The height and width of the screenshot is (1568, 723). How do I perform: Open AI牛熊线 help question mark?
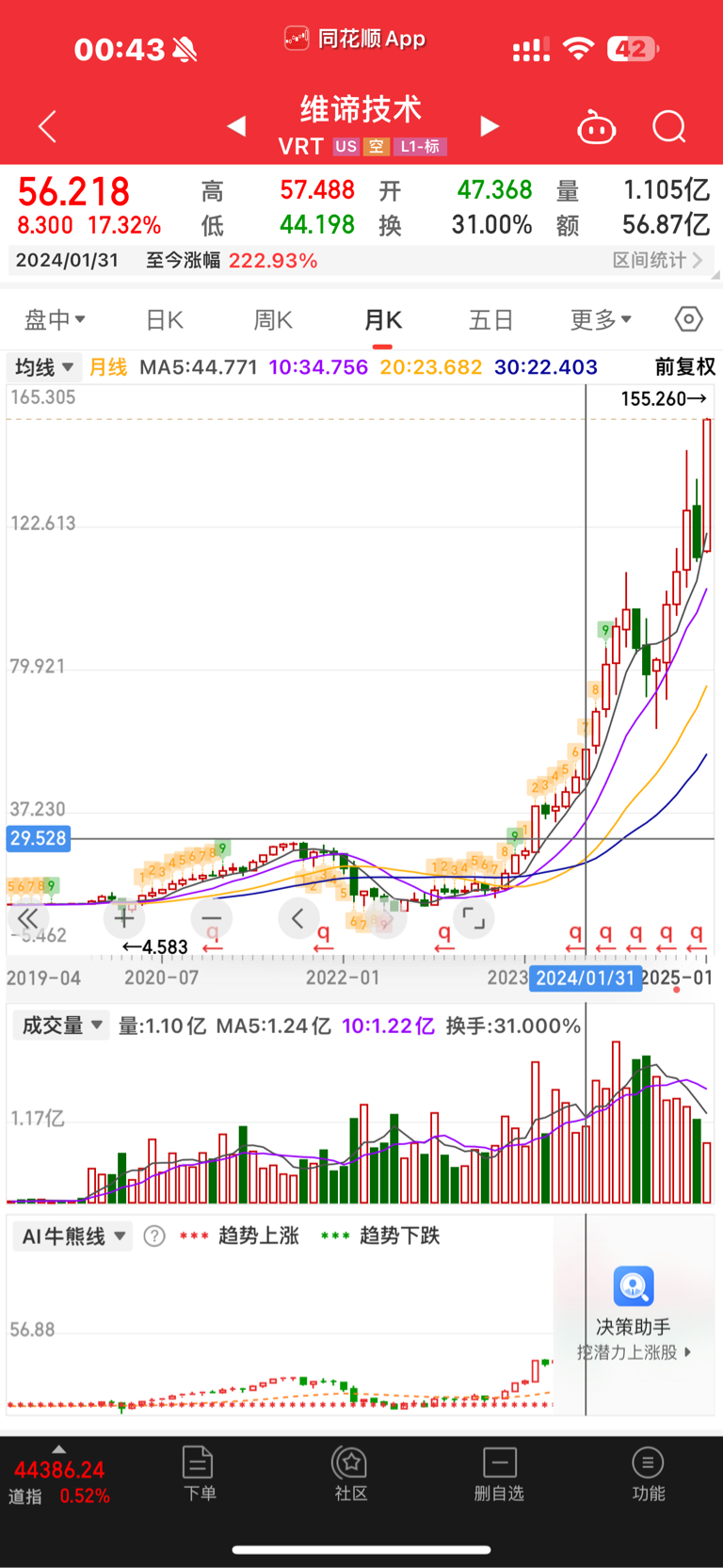pyautogui.click(x=154, y=1237)
